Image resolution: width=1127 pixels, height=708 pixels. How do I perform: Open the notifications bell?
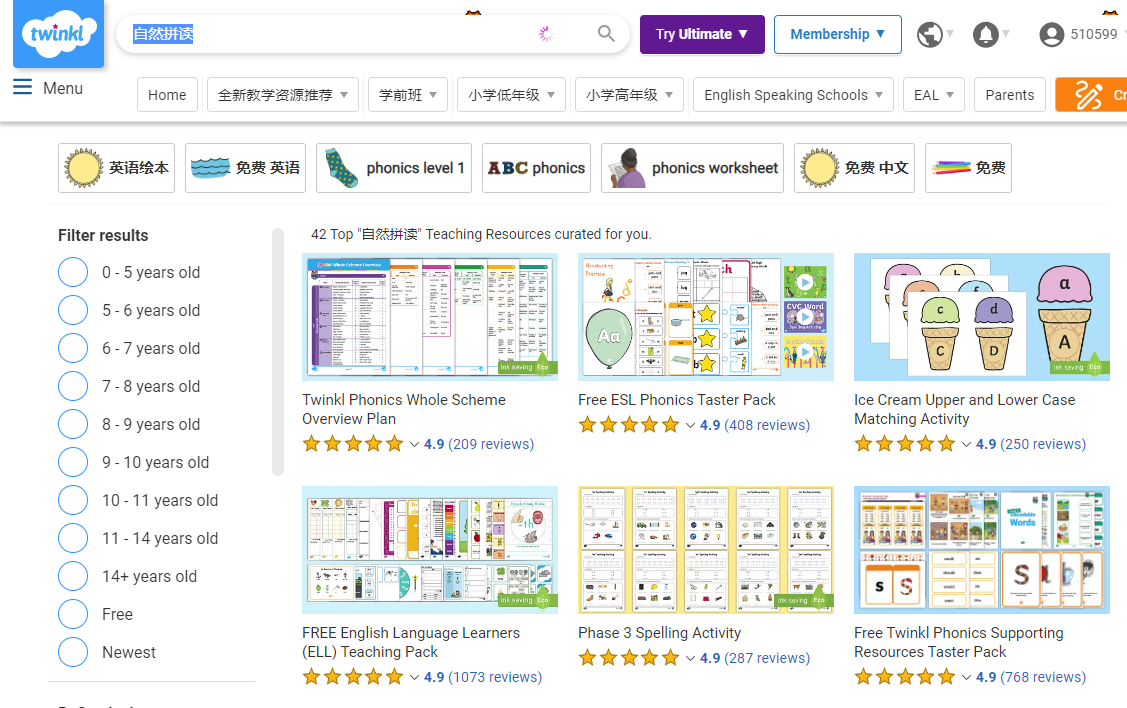[x=985, y=34]
